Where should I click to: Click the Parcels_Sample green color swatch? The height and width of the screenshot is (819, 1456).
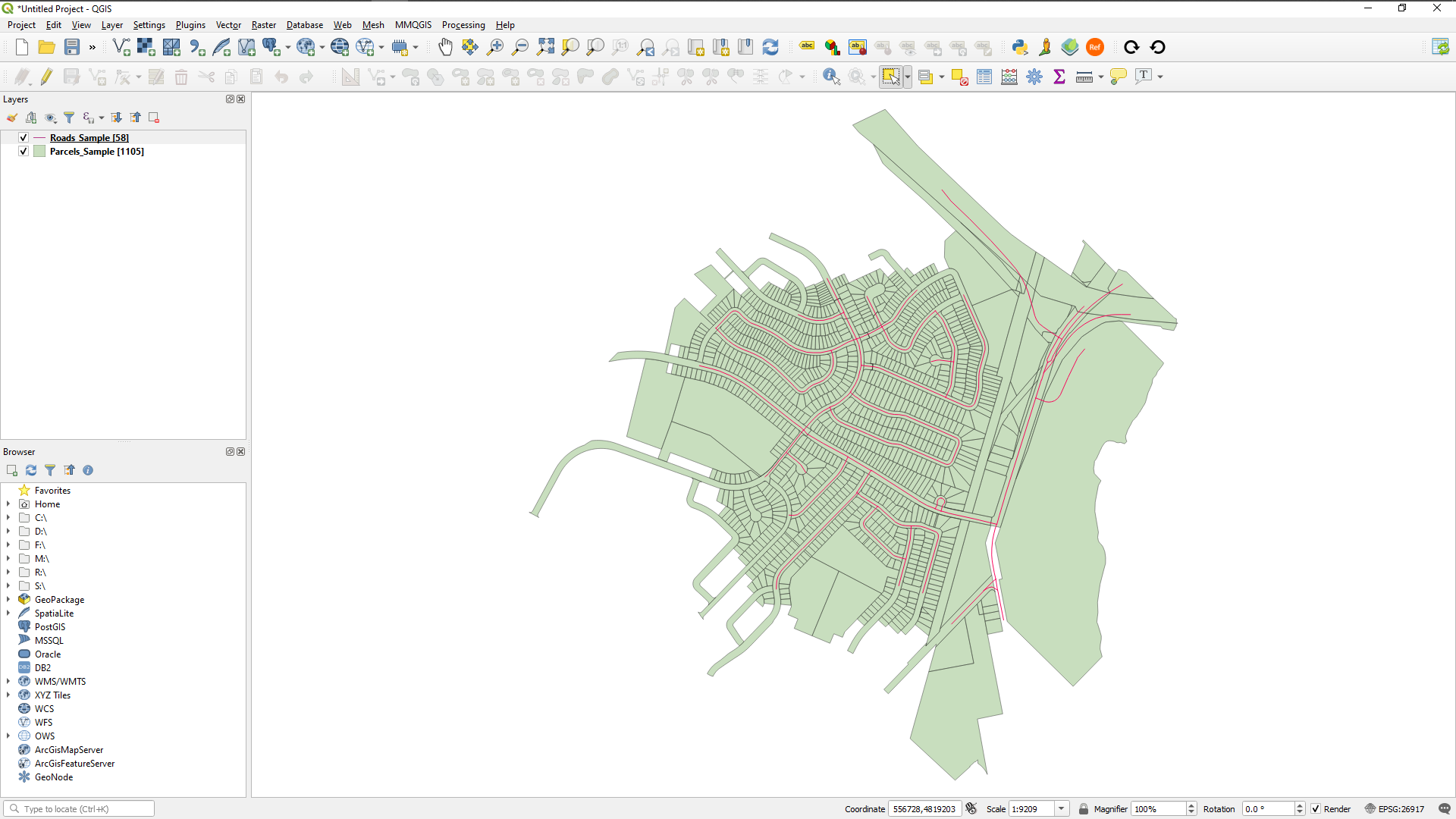pyautogui.click(x=39, y=151)
